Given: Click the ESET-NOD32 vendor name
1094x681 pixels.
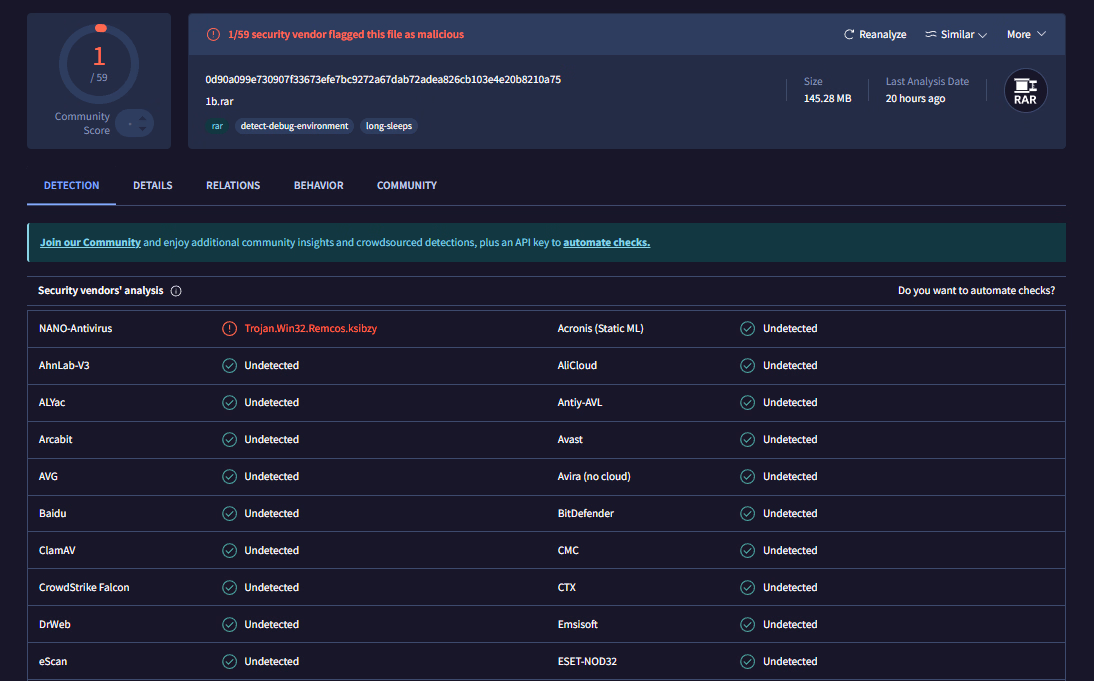Looking at the screenshot, I should [587, 661].
